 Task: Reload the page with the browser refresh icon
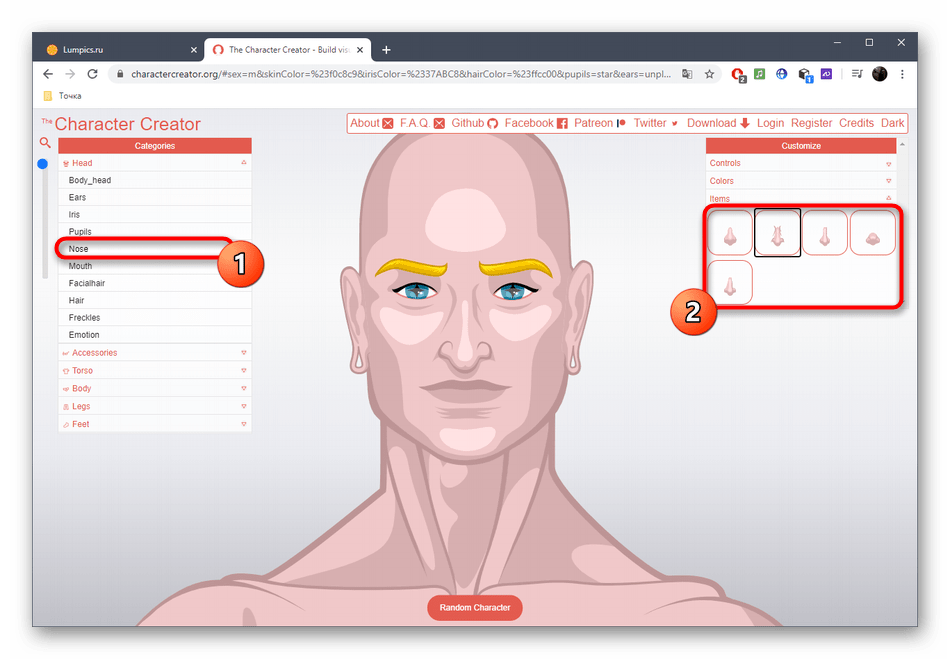(x=93, y=74)
